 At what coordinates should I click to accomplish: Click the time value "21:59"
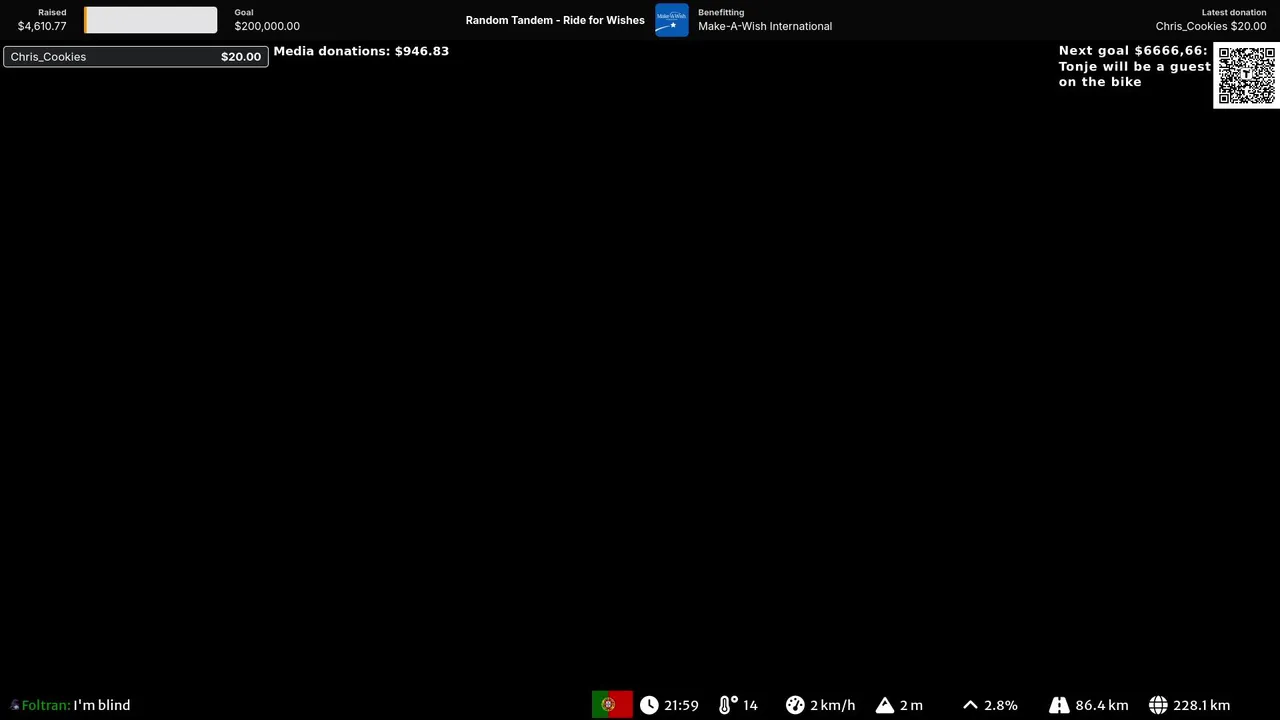[681, 705]
